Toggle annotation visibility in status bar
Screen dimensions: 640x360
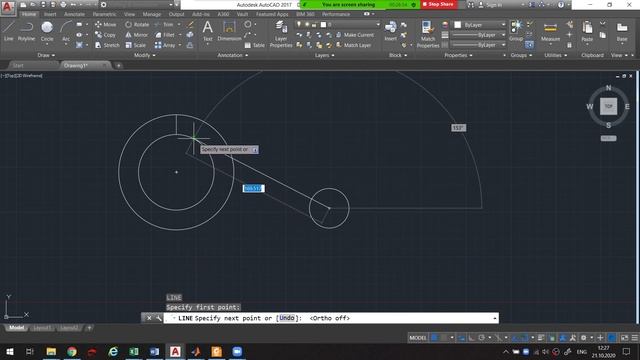(563, 338)
